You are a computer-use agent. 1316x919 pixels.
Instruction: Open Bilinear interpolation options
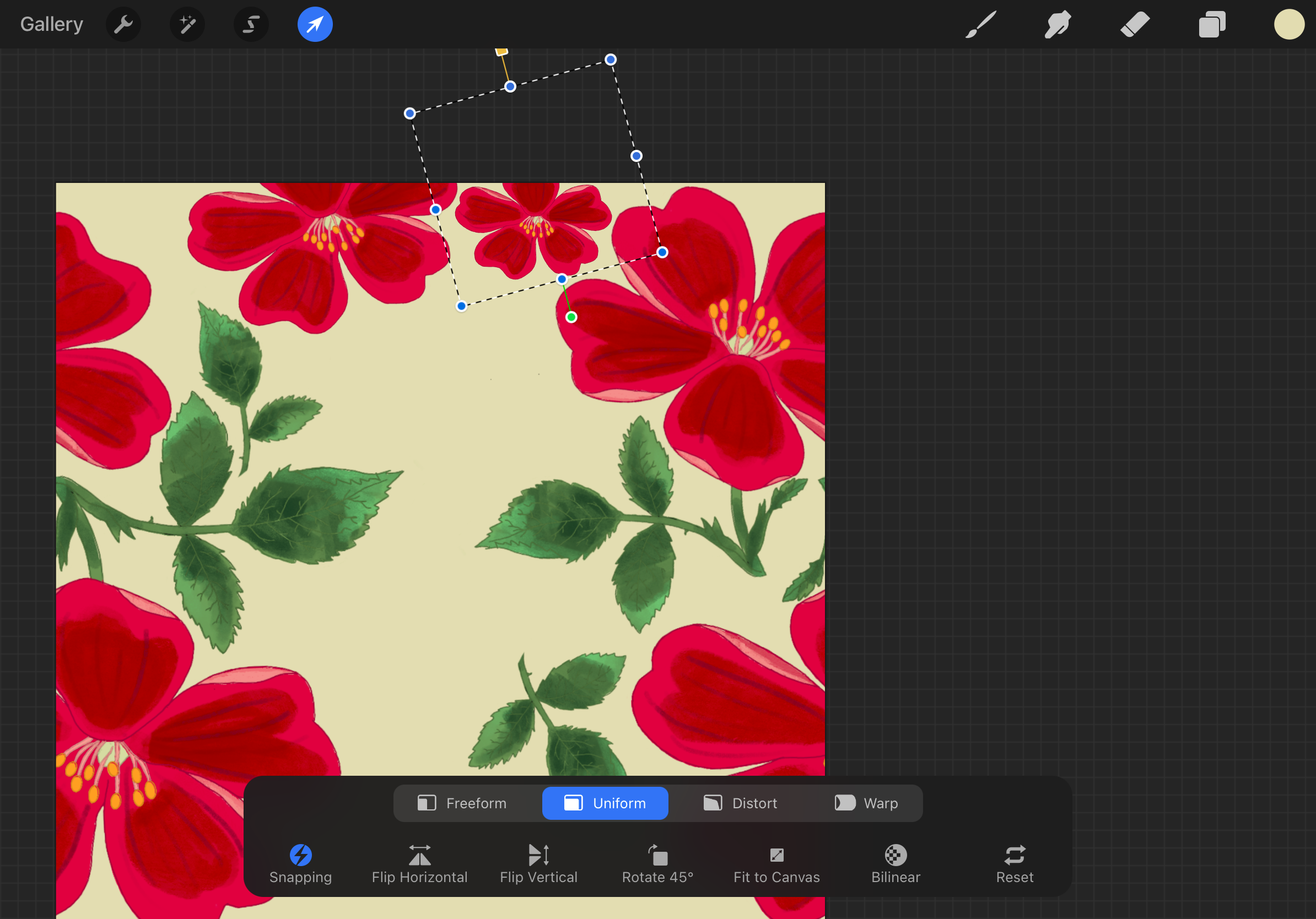click(896, 863)
